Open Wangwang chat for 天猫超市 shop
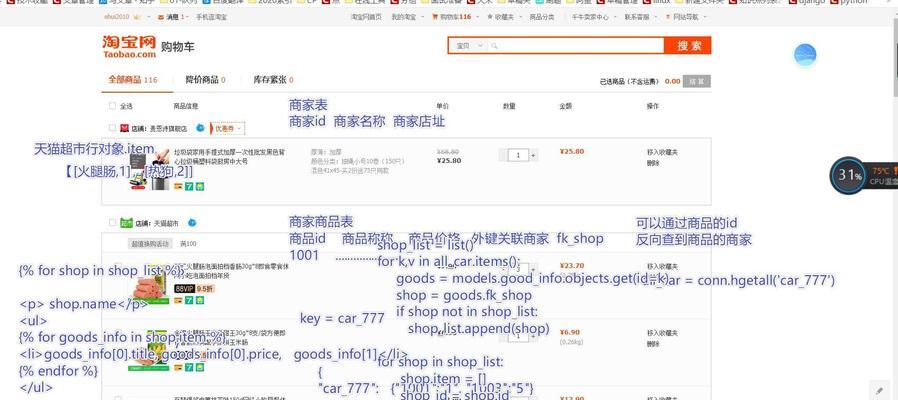 pos(192,223)
